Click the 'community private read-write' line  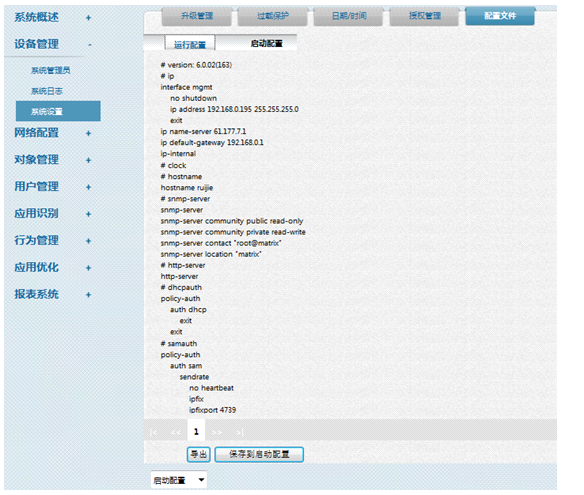point(233,232)
